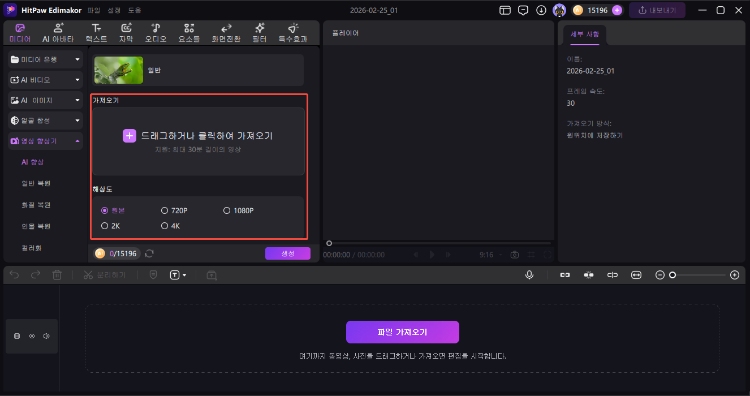Click the microphone voiceover icon
This screenshot has height=396, width=750.
[529, 275]
